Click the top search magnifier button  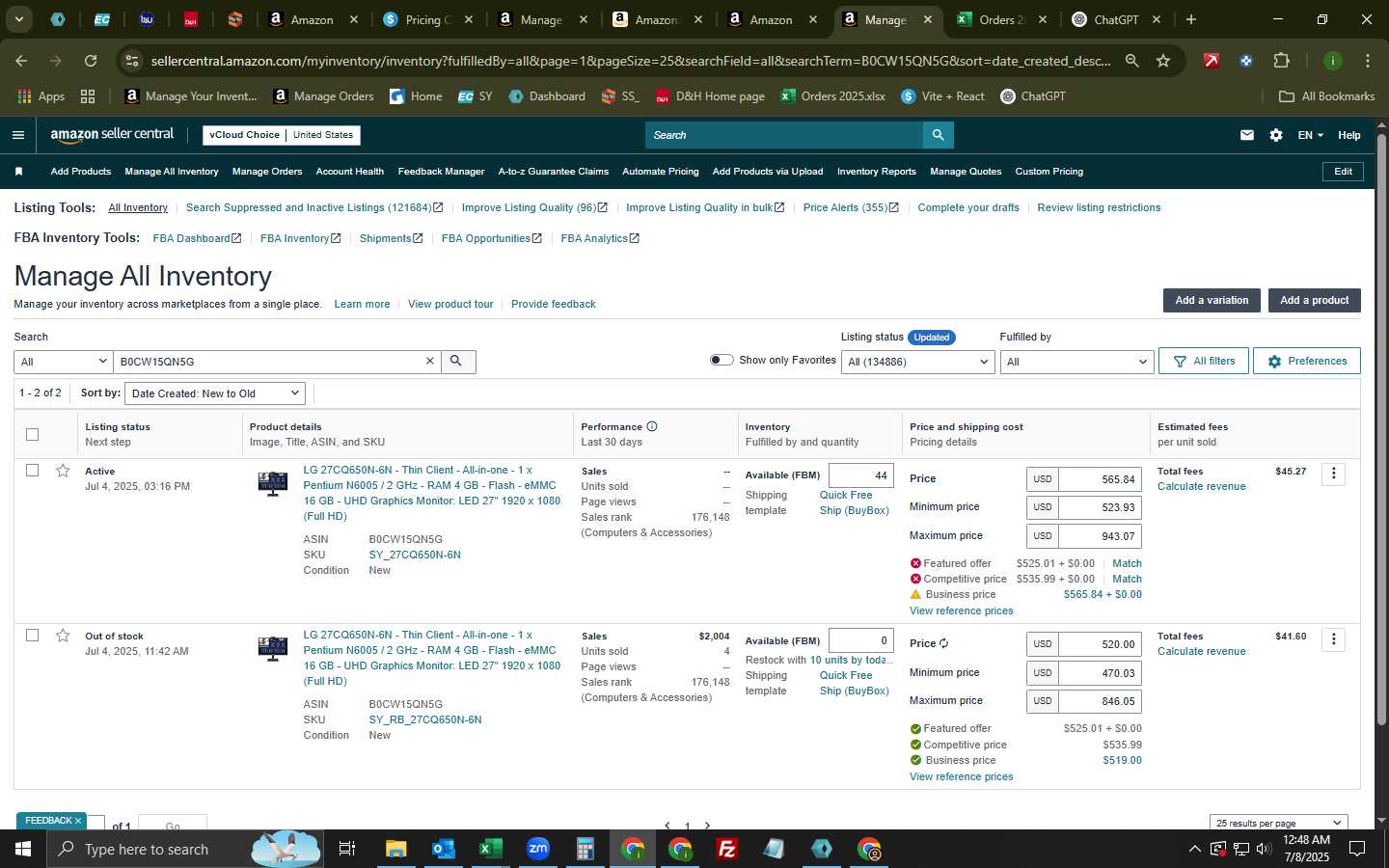[x=938, y=135]
